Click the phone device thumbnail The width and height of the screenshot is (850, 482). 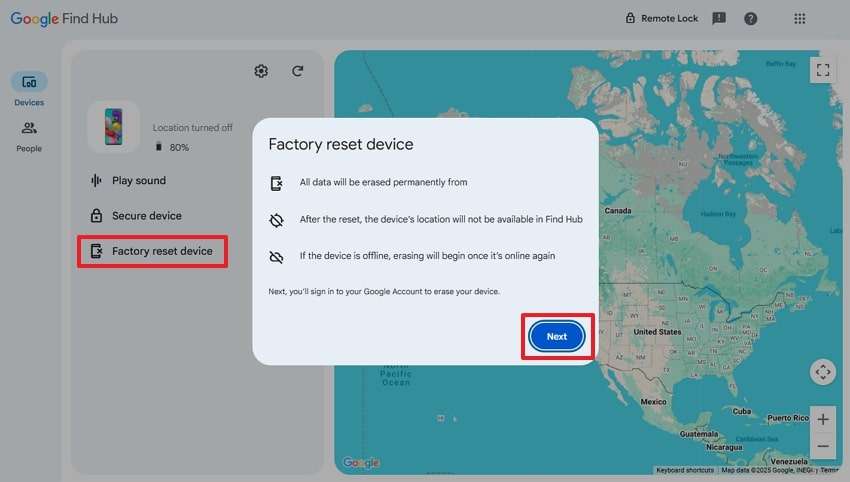coord(113,126)
